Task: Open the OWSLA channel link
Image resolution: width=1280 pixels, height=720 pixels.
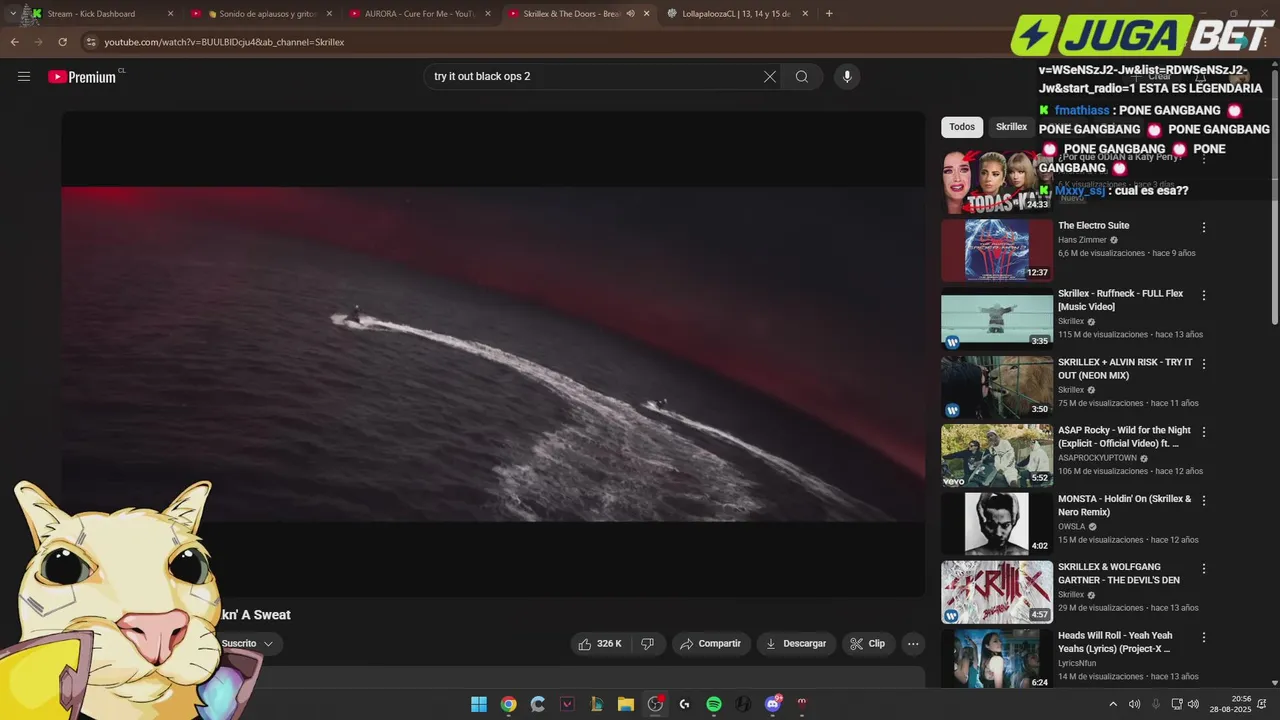Action: (1071, 527)
